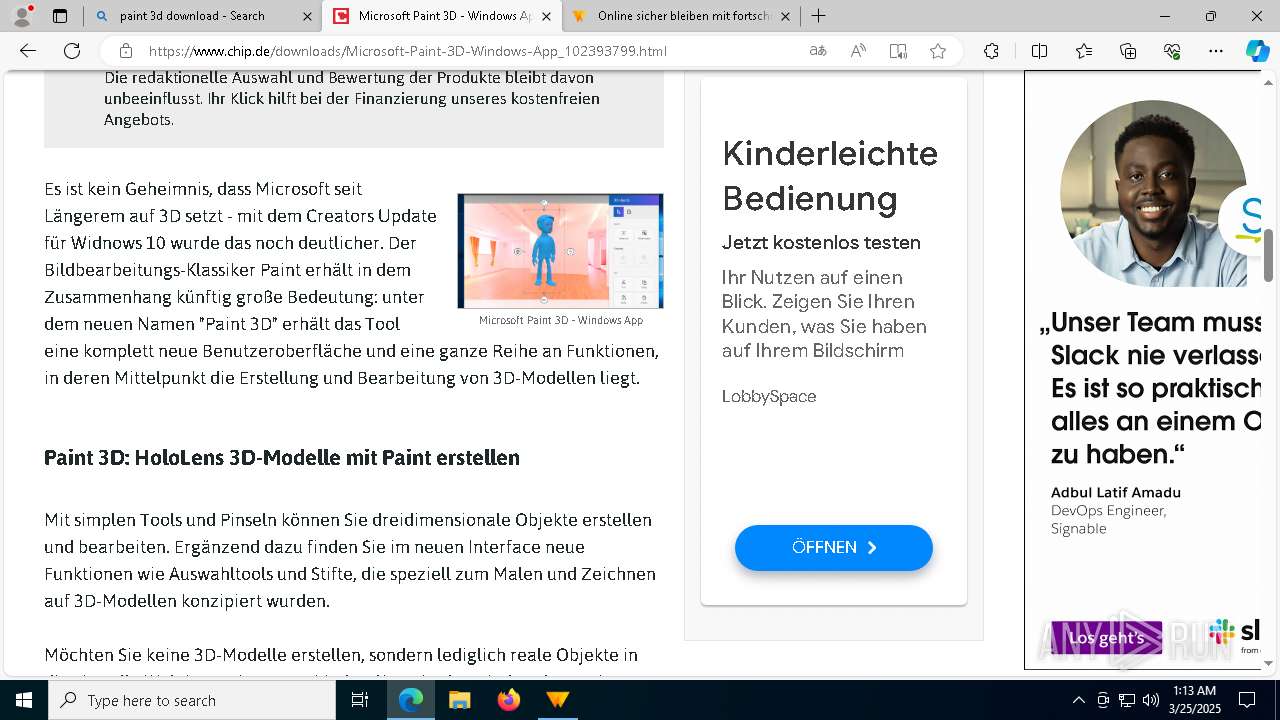The height and width of the screenshot is (720, 1280).
Task: Show hidden system tray icons
Action: click(1078, 700)
